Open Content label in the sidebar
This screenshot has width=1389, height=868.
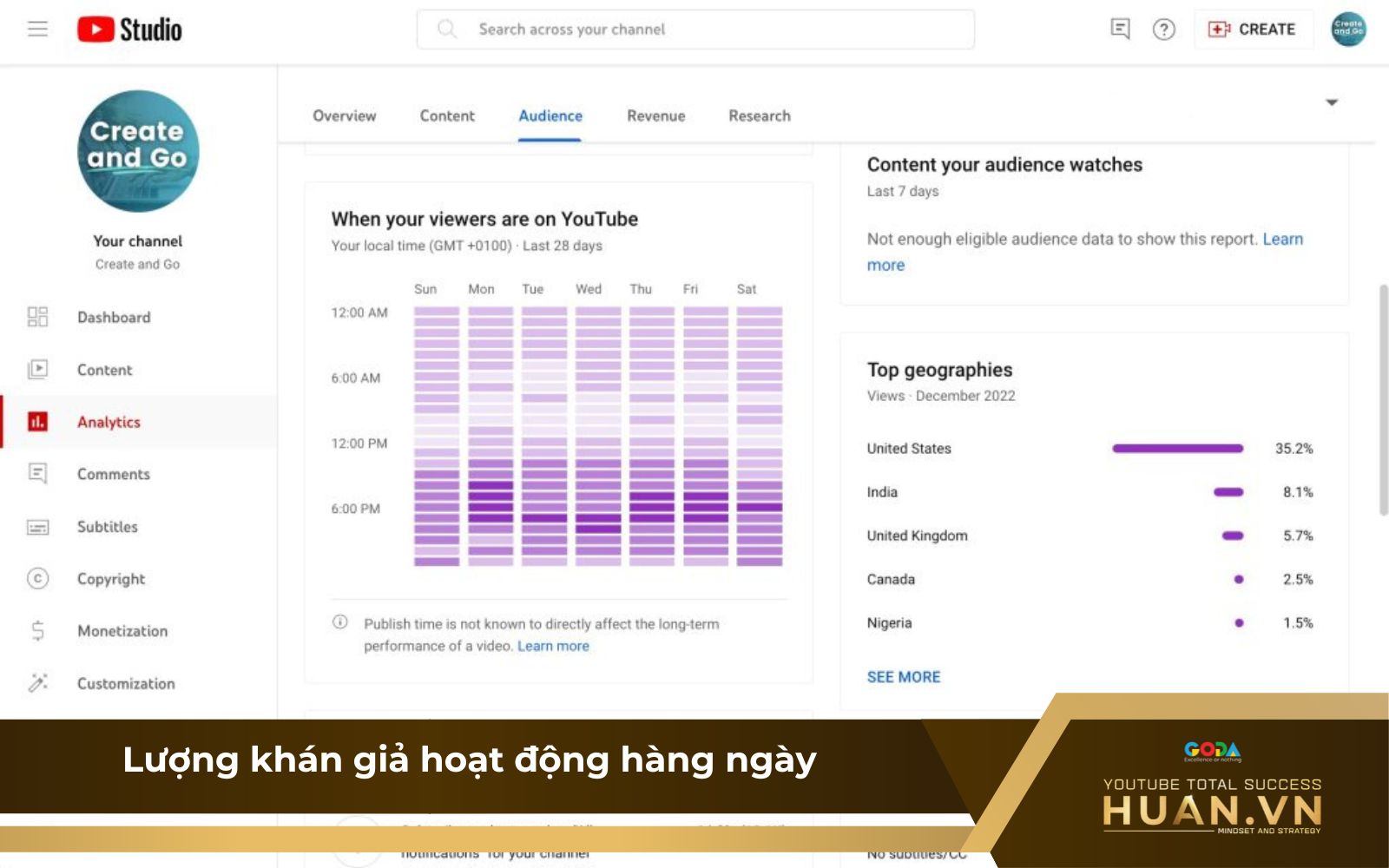tap(105, 370)
